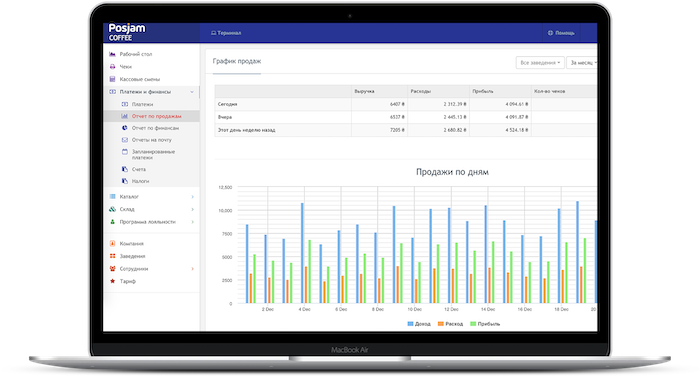This screenshot has width=700, height=376.
Task: Click the Программа лояльности person icon
Action: coord(112,221)
